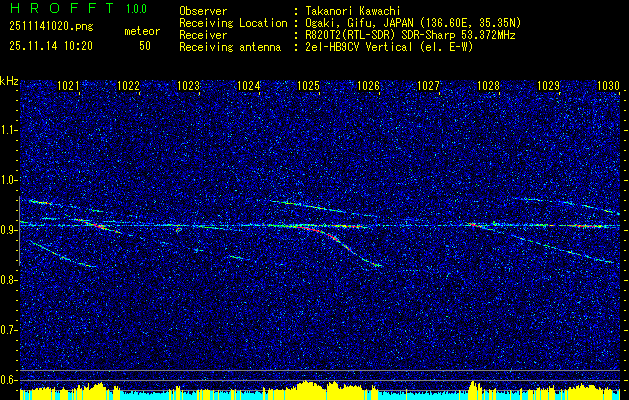The height and width of the screenshot is (400, 629).
Task: Click the date stamp 25.11.14 10:20
Action: [51, 46]
